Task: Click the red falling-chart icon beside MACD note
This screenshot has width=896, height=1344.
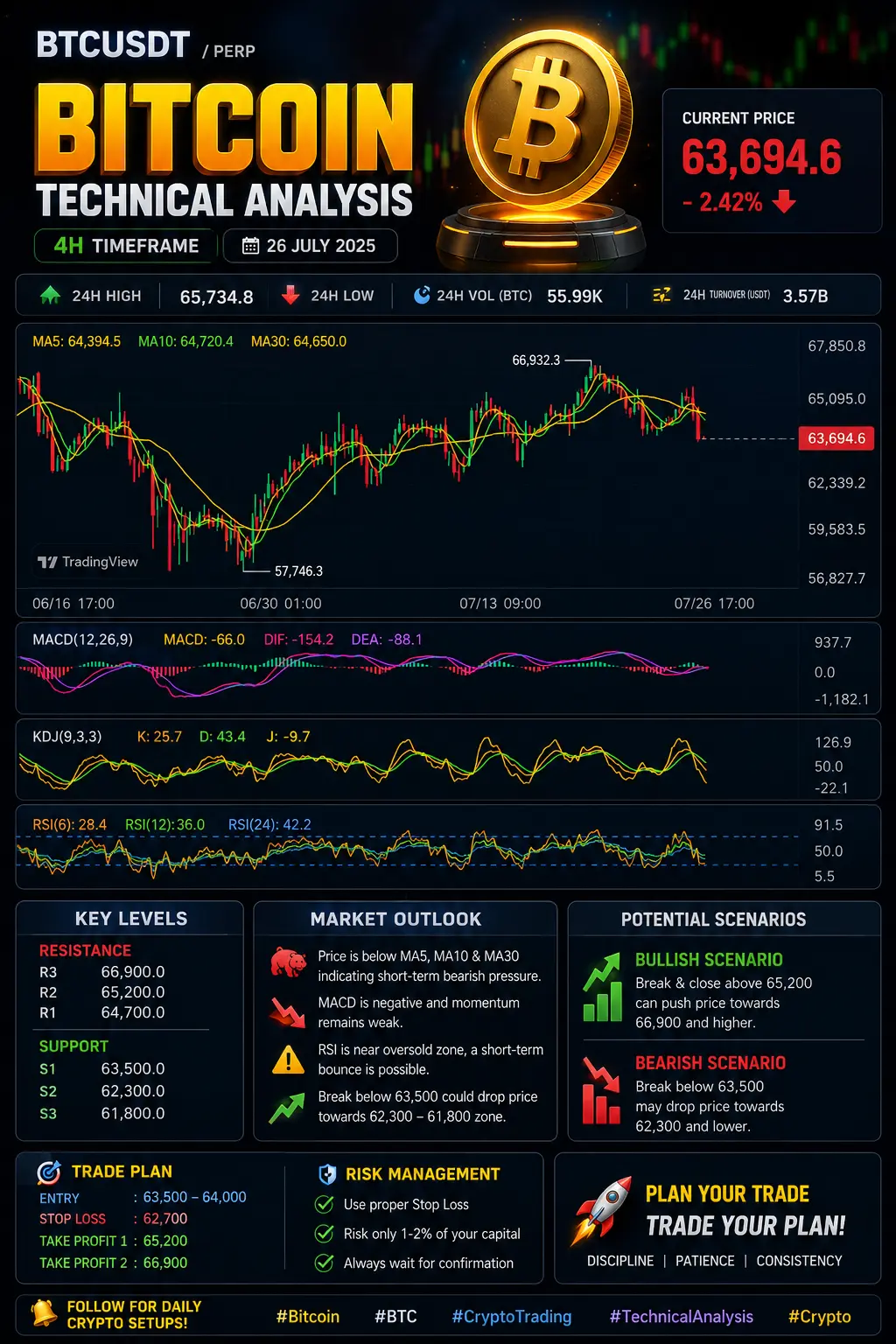Action: [x=287, y=1012]
